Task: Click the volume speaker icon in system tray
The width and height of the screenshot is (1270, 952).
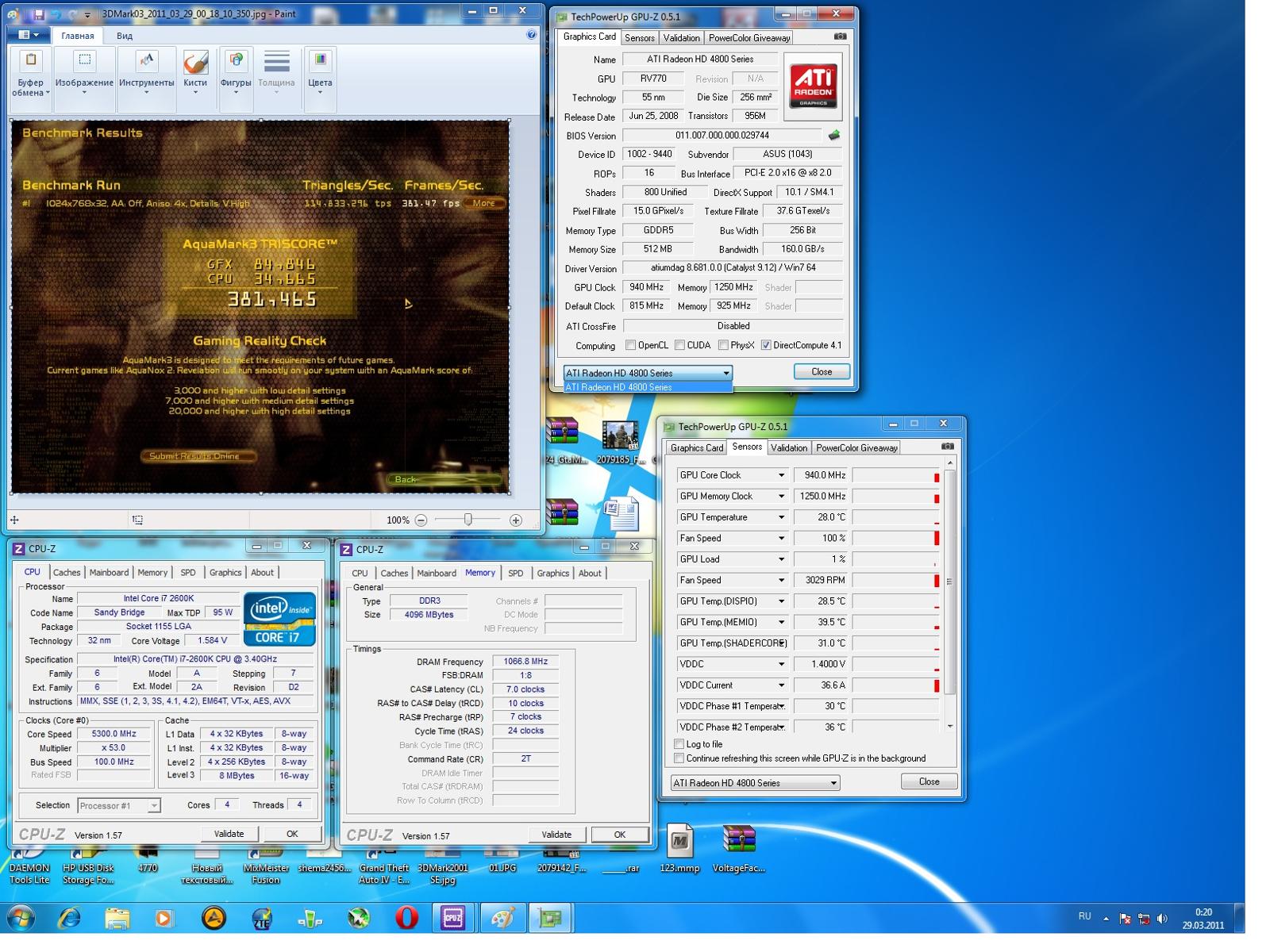Action: click(x=1163, y=919)
